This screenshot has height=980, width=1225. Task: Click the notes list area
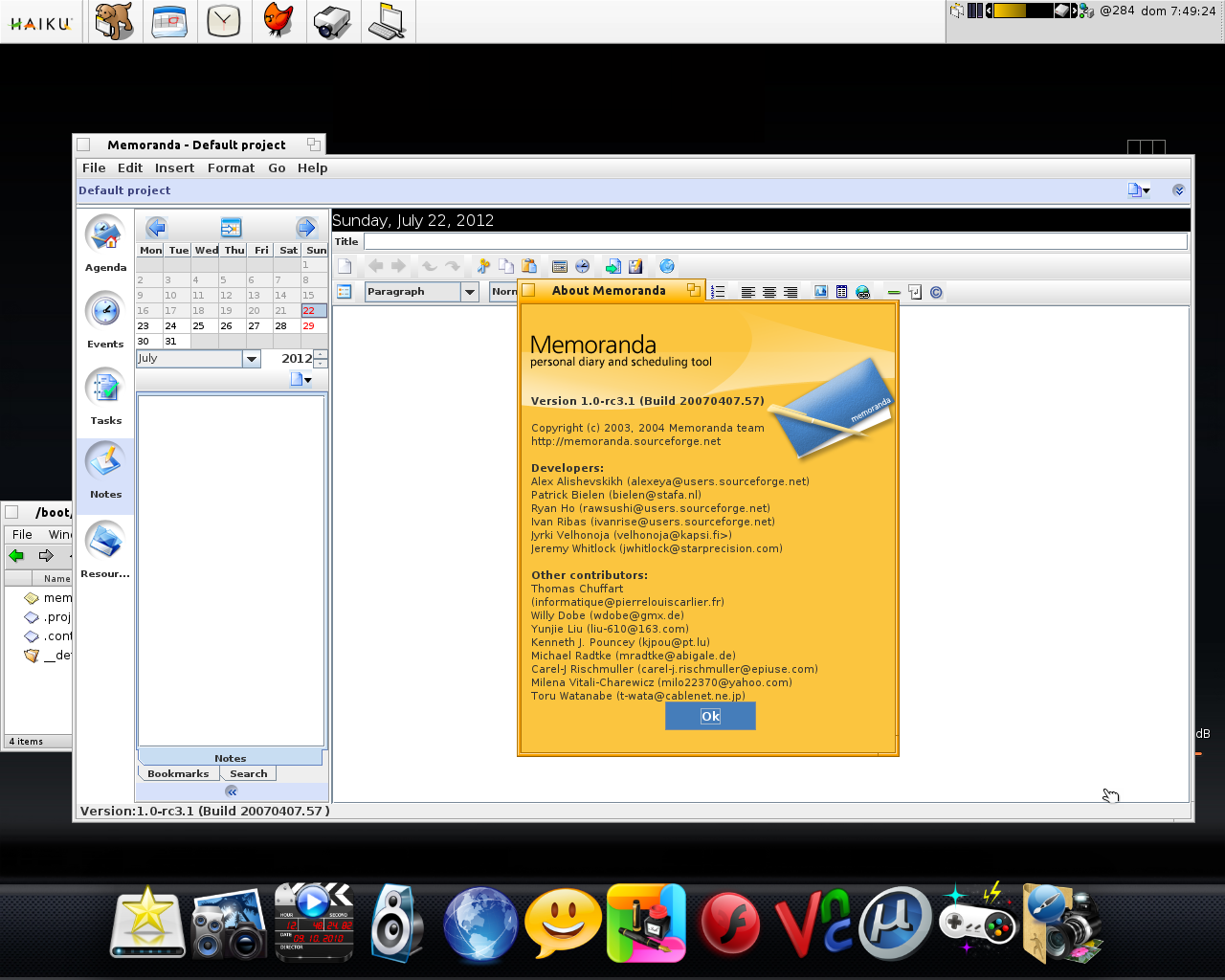point(231,570)
